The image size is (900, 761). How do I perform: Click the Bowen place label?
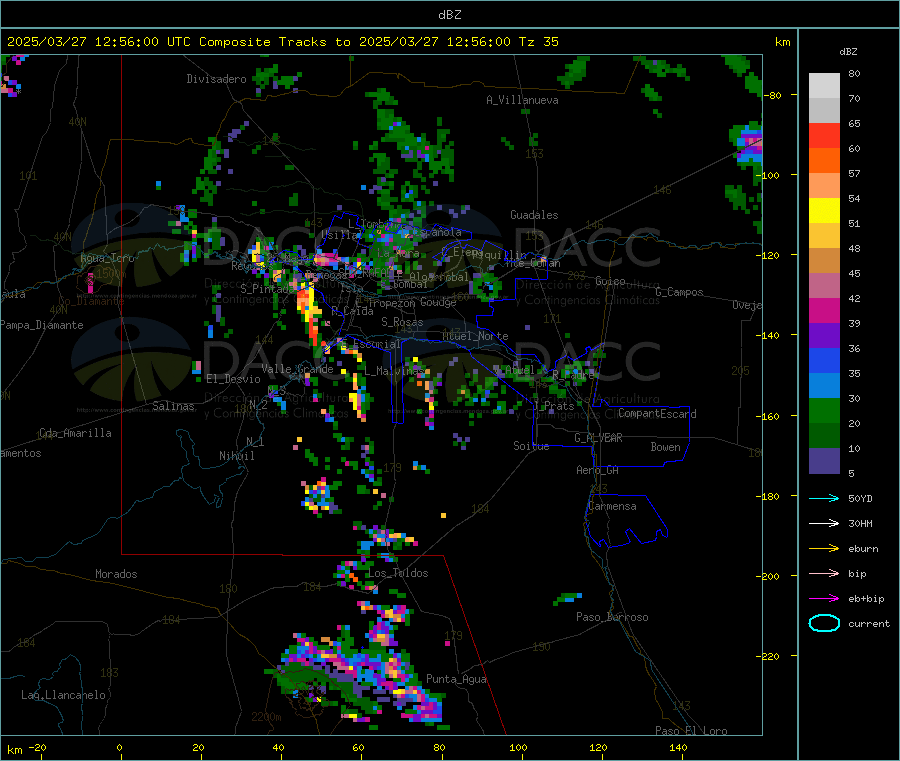pyautogui.click(x=665, y=447)
